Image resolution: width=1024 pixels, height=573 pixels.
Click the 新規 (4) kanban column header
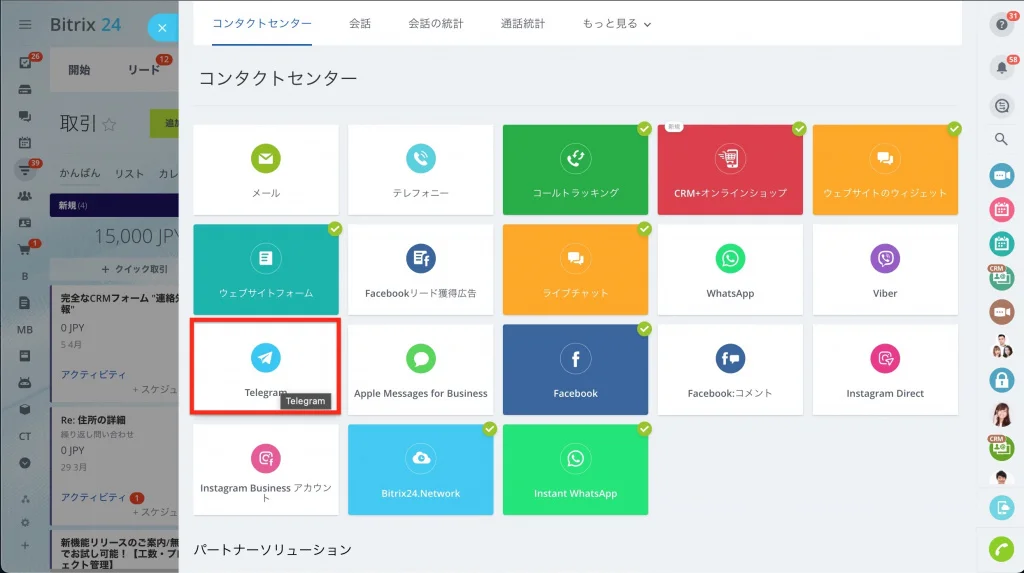[x=114, y=205]
